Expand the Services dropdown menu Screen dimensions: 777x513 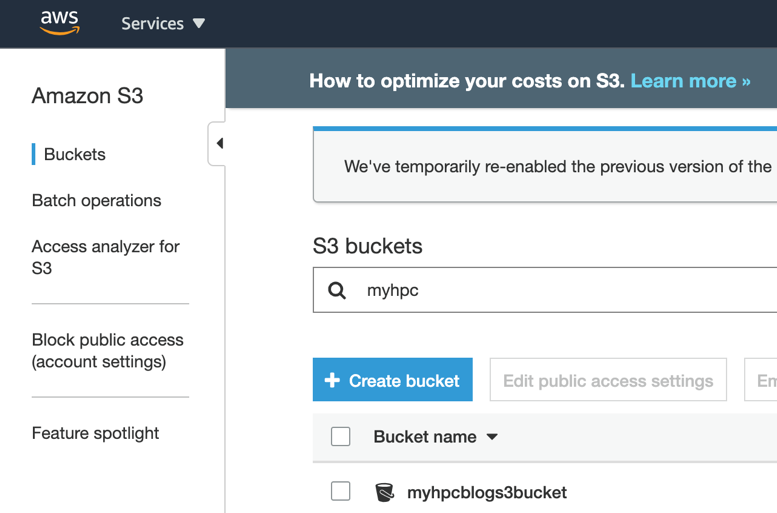(x=163, y=23)
